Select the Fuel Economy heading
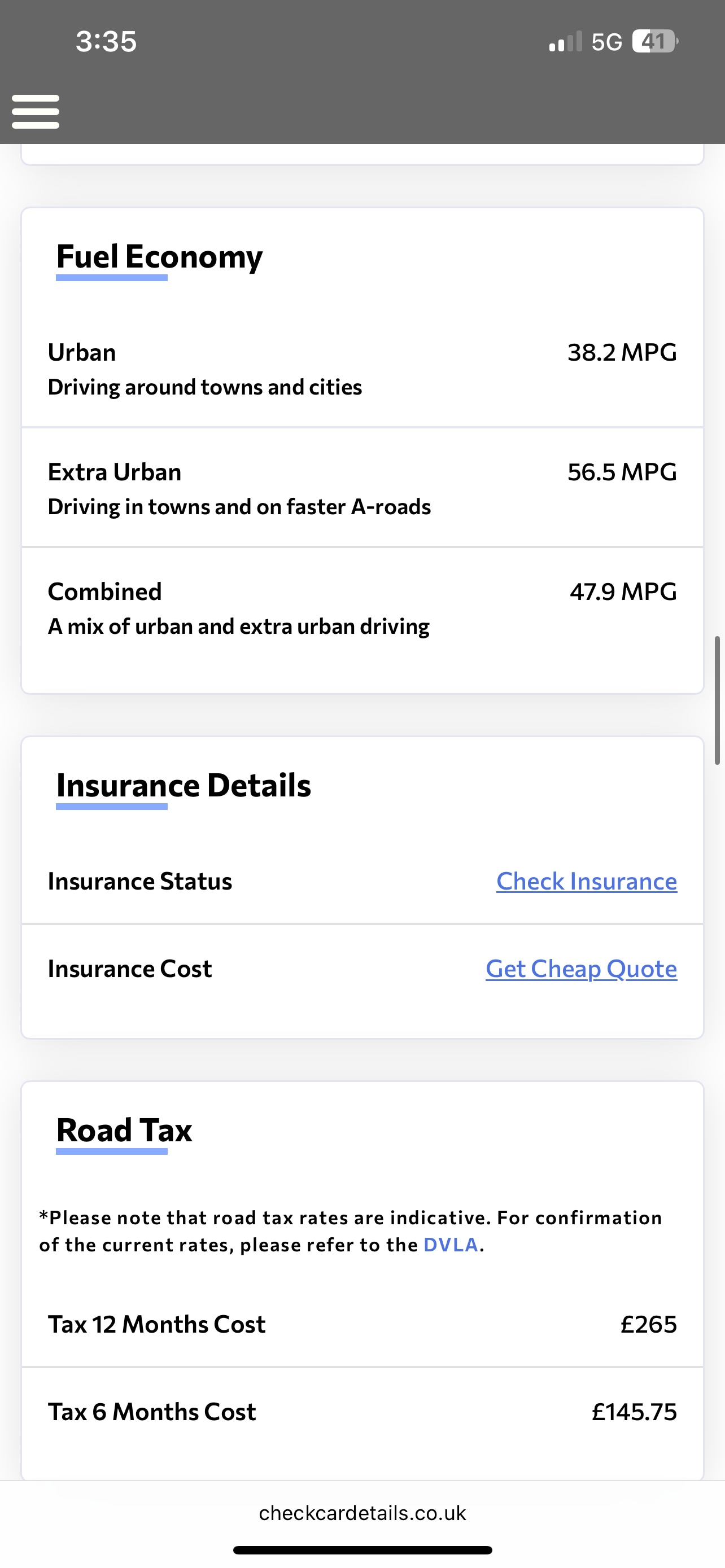The image size is (725, 1568). [x=159, y=256]
